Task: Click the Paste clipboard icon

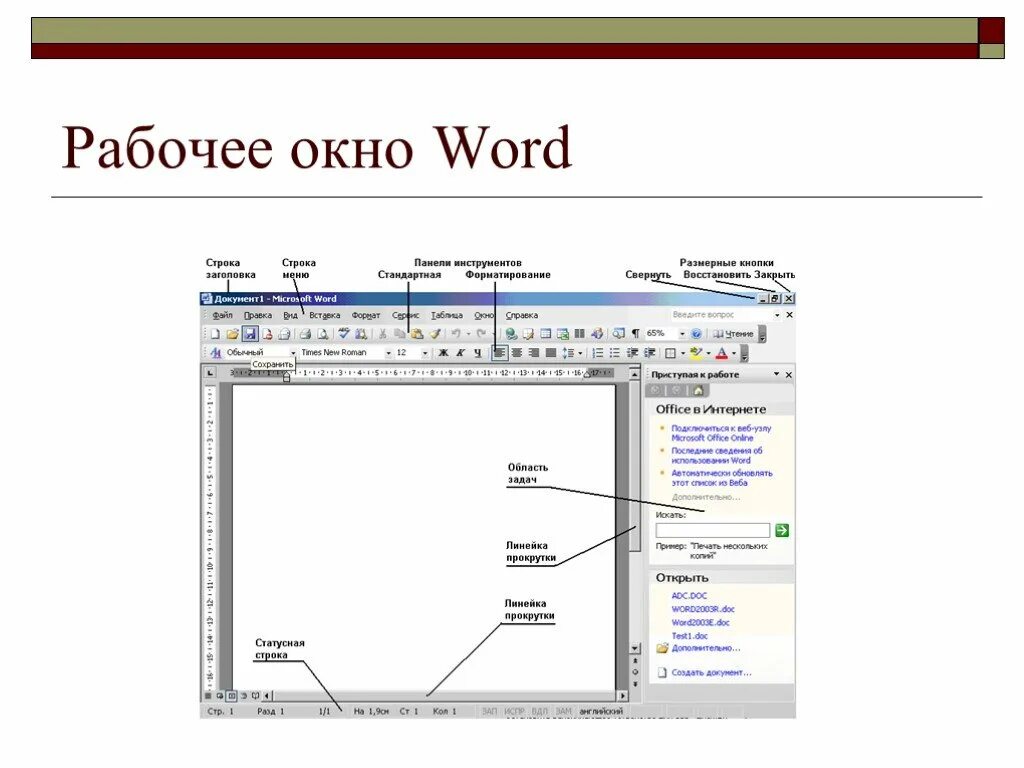Action: point(416,334)
